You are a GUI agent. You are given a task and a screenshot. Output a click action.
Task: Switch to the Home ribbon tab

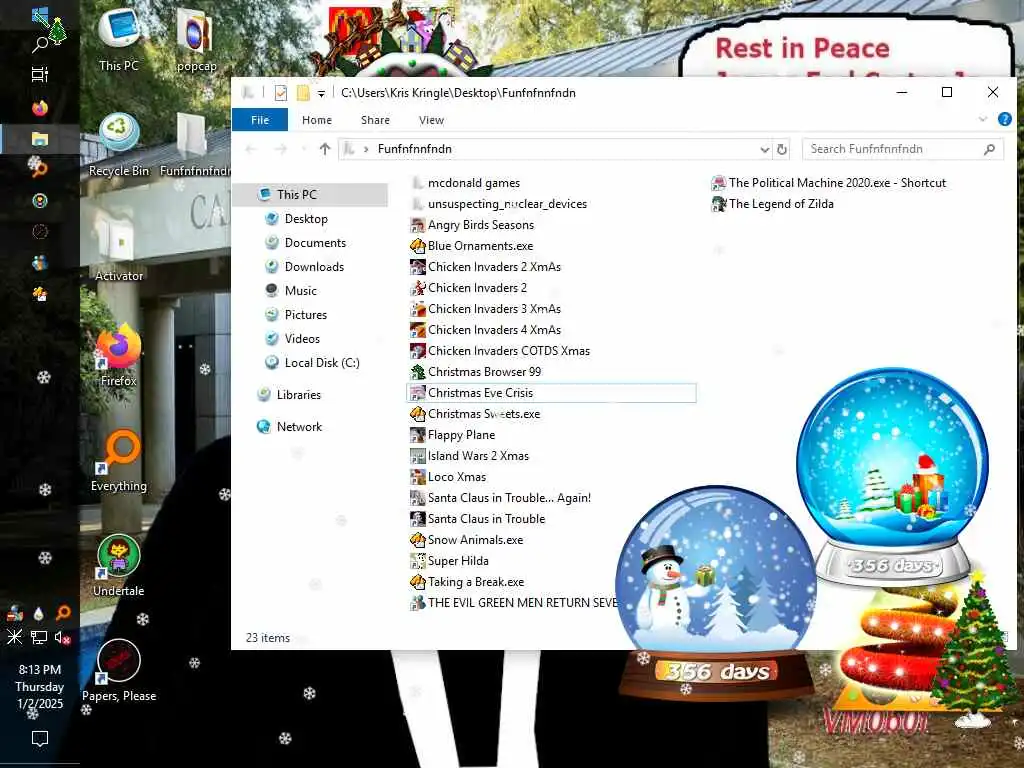pos(317,120)
